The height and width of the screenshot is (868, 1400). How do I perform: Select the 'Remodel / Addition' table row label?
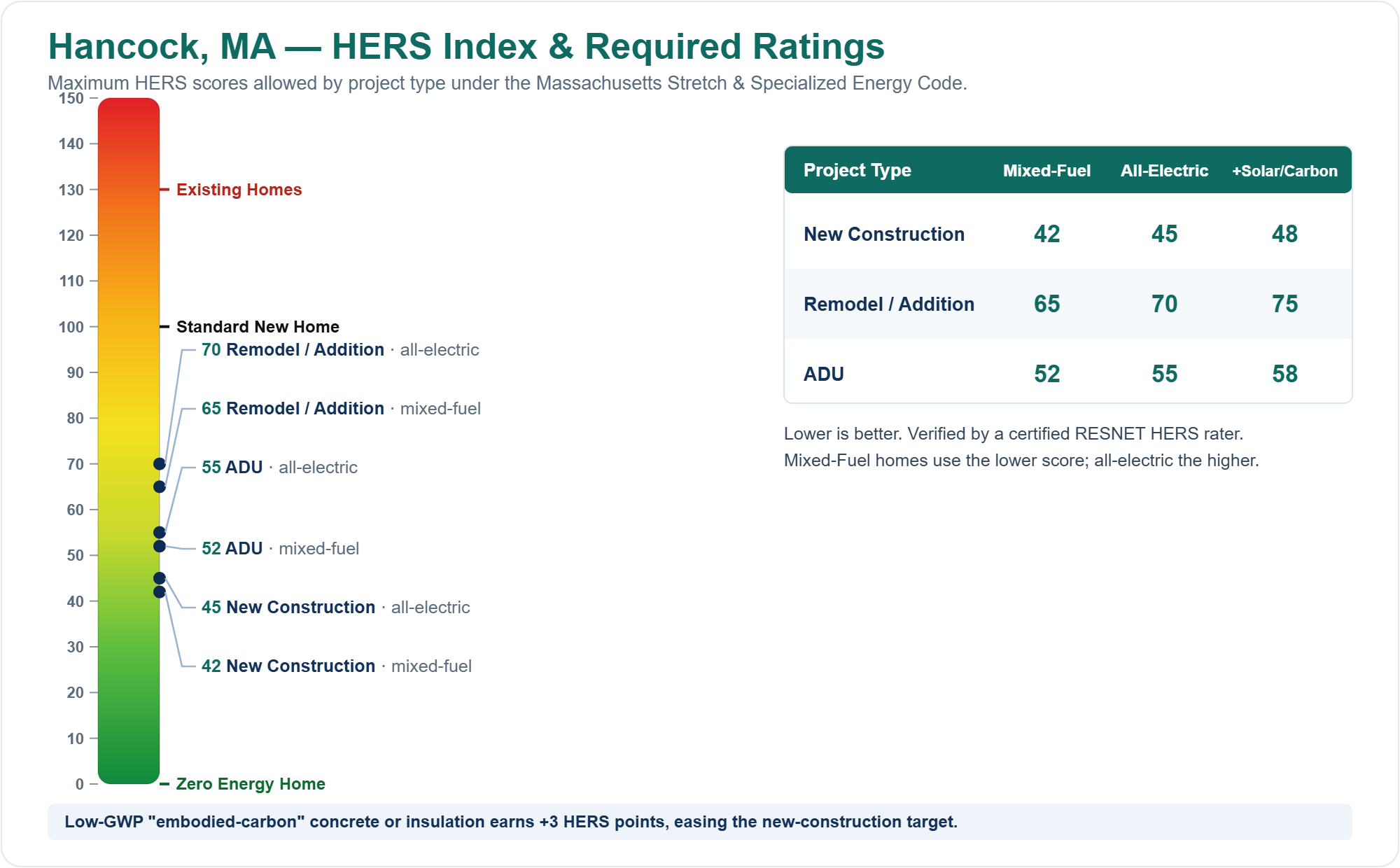pos(888,304)
